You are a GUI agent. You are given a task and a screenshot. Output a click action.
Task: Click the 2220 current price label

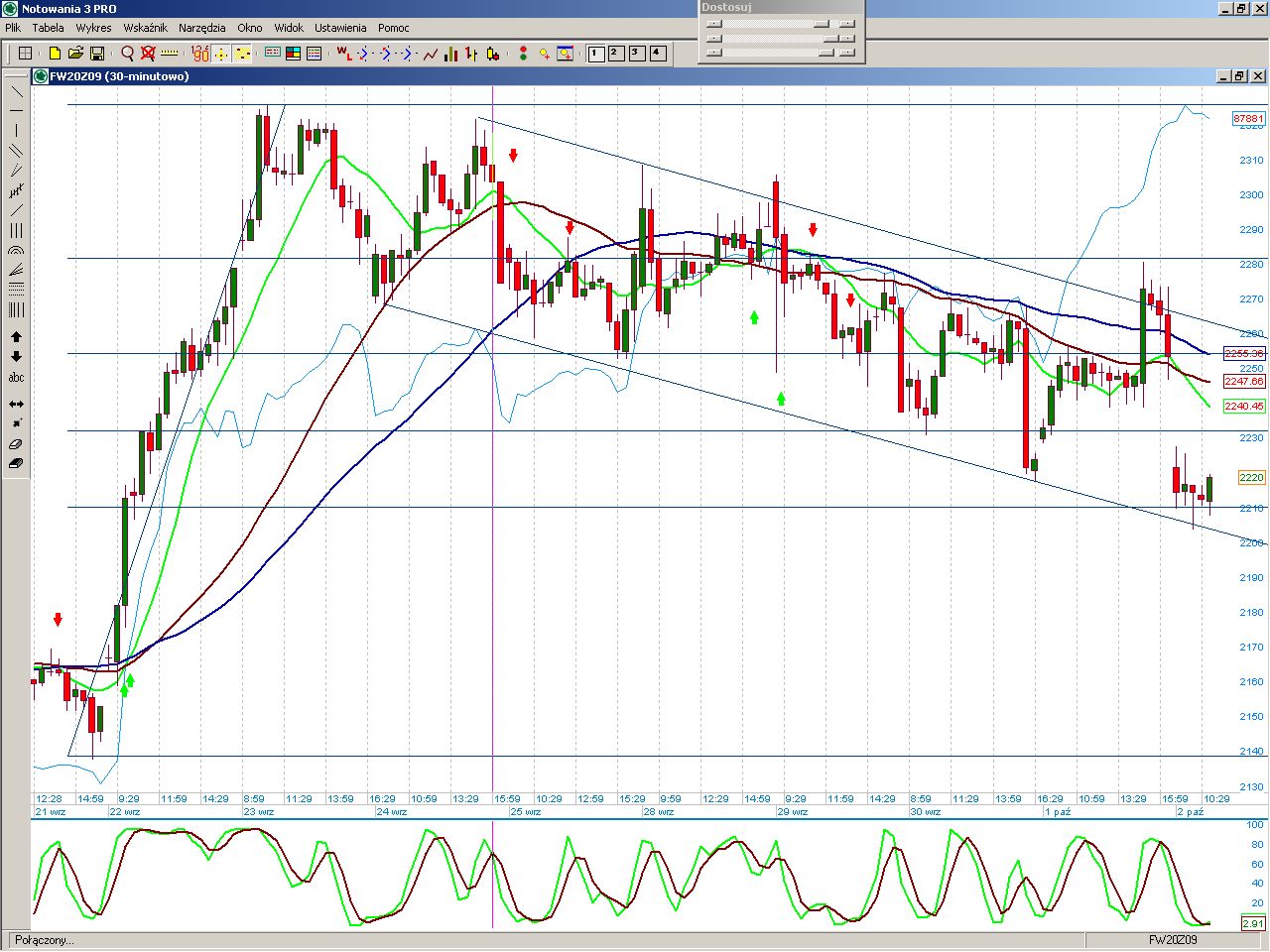1251,478
